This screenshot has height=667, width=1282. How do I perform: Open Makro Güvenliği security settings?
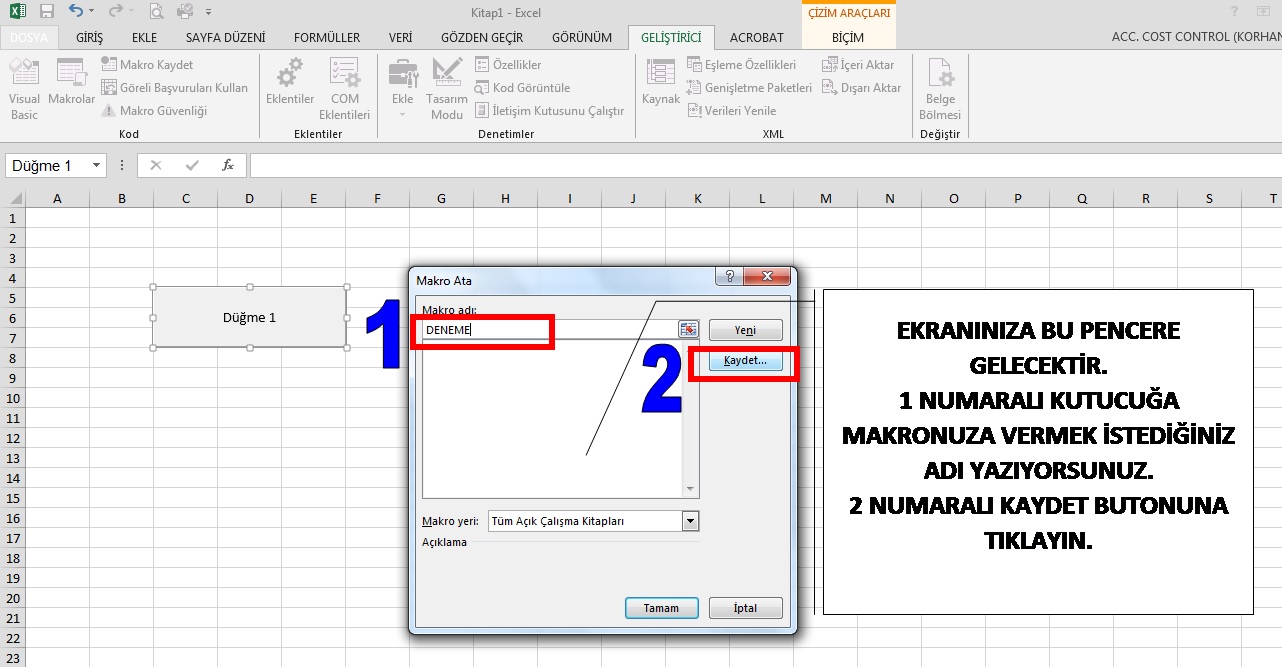[x=153, y=111]
